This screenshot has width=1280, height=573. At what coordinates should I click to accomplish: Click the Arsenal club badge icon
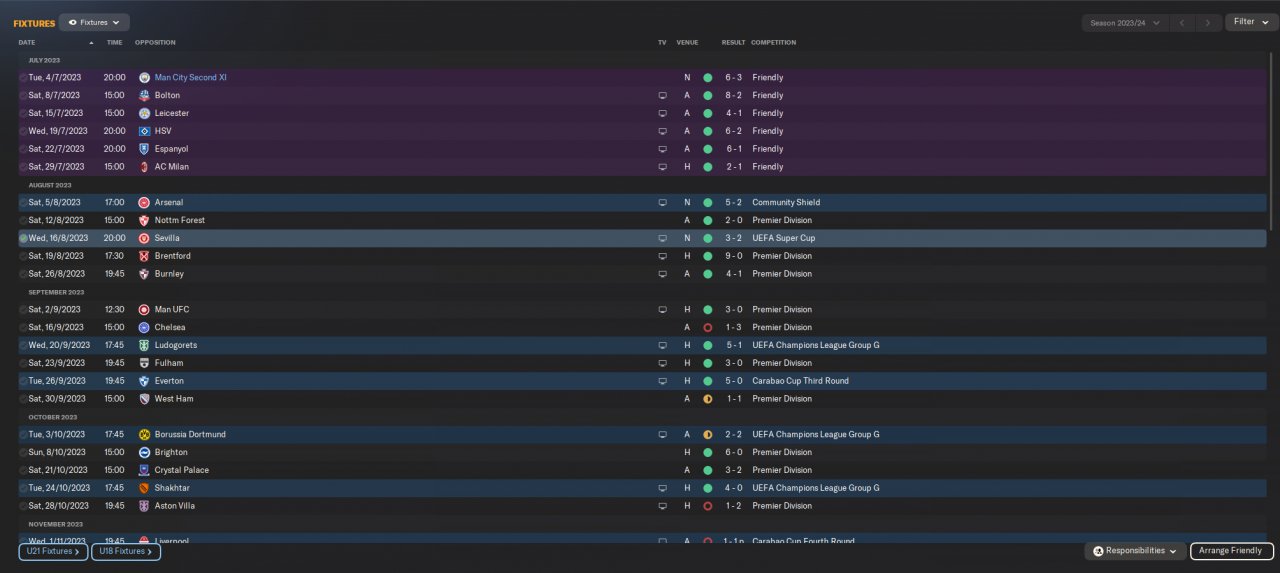coord(144,203)
